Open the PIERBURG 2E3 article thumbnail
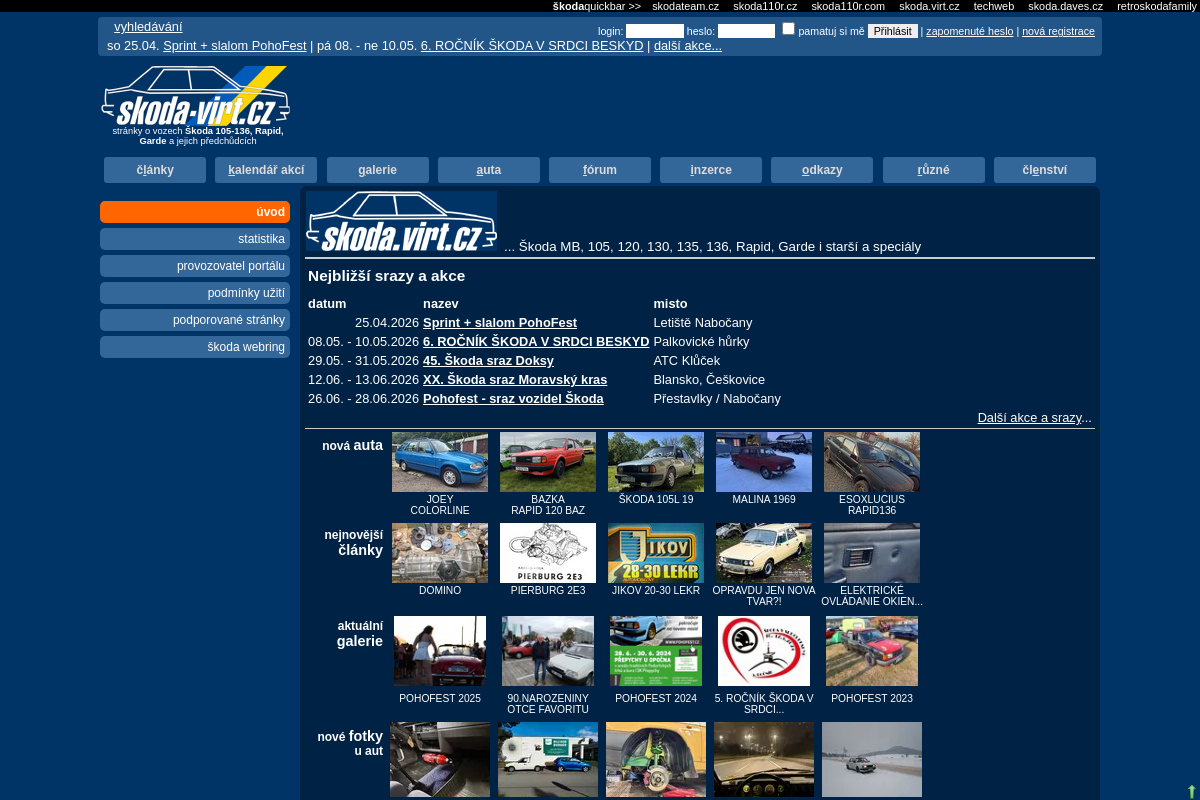1200x800 pixels. pos(548,553)
